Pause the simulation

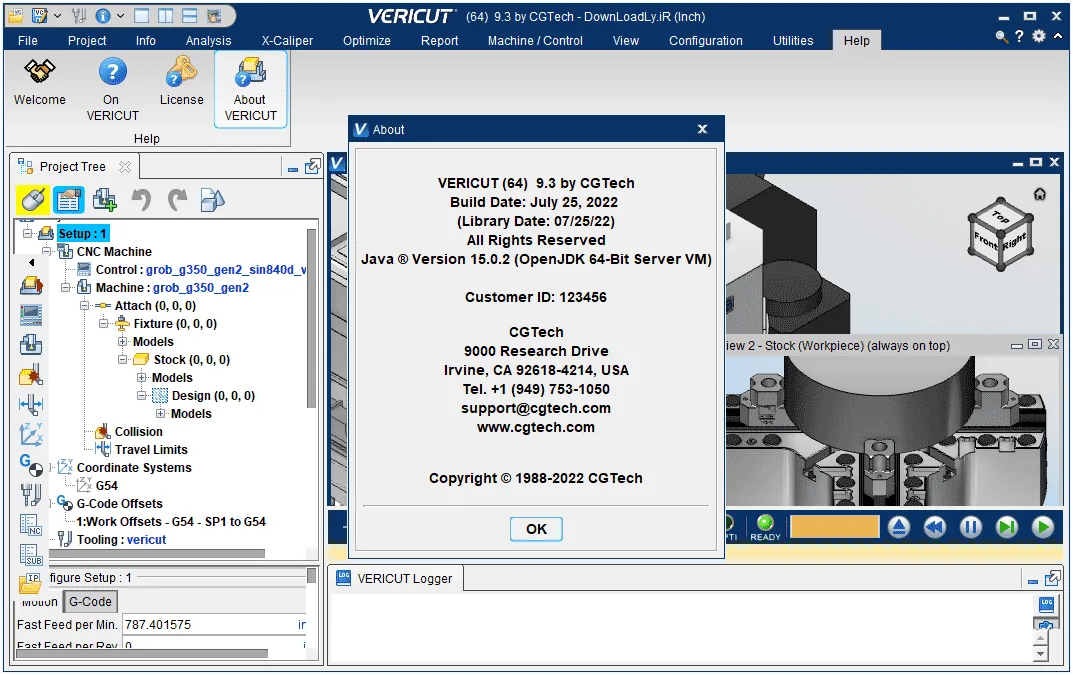970,527
